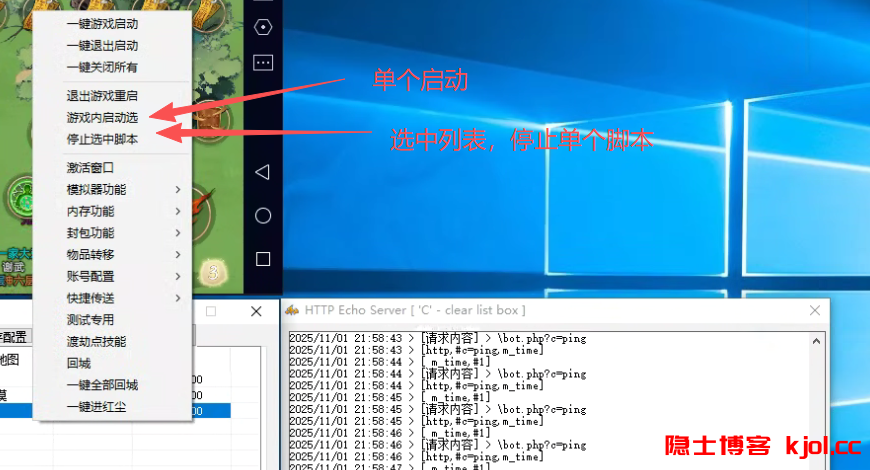
Task: Open the emulator three-dots more menu
Action: [262, 63]
